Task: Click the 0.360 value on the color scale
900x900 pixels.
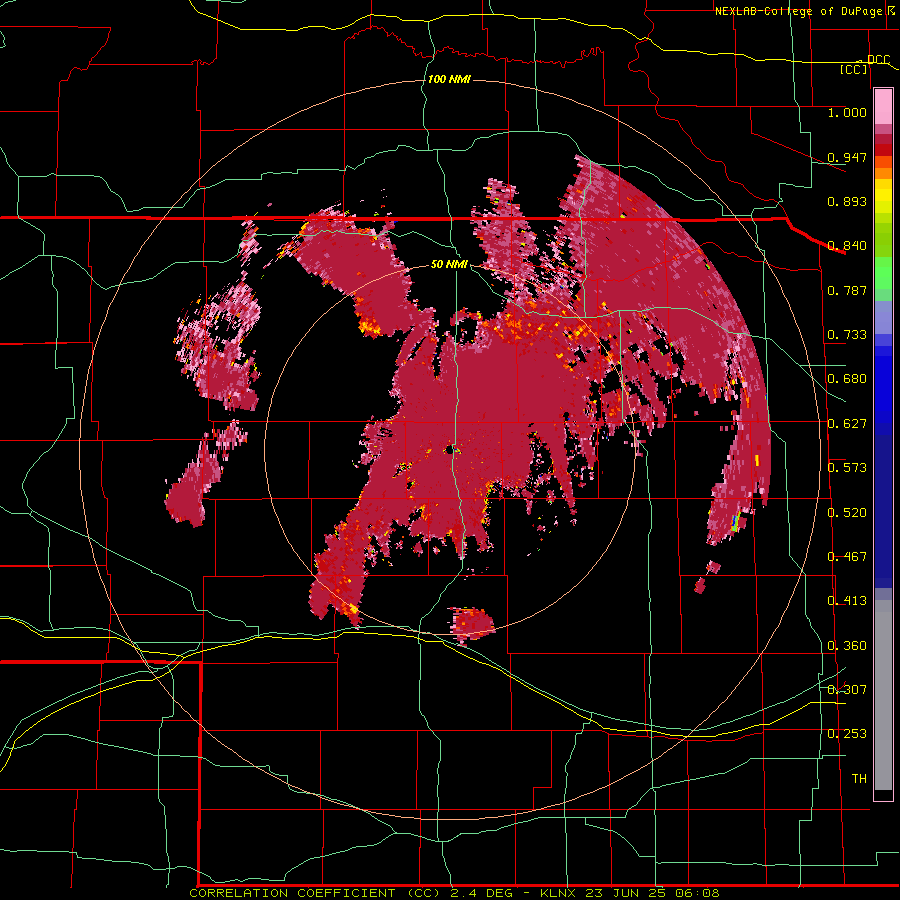Action: 847,646
